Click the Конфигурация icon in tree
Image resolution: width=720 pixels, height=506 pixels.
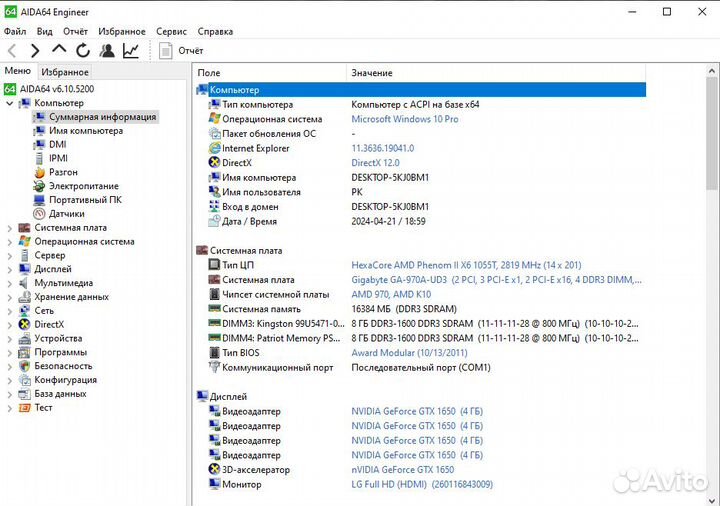pos(25,380)
